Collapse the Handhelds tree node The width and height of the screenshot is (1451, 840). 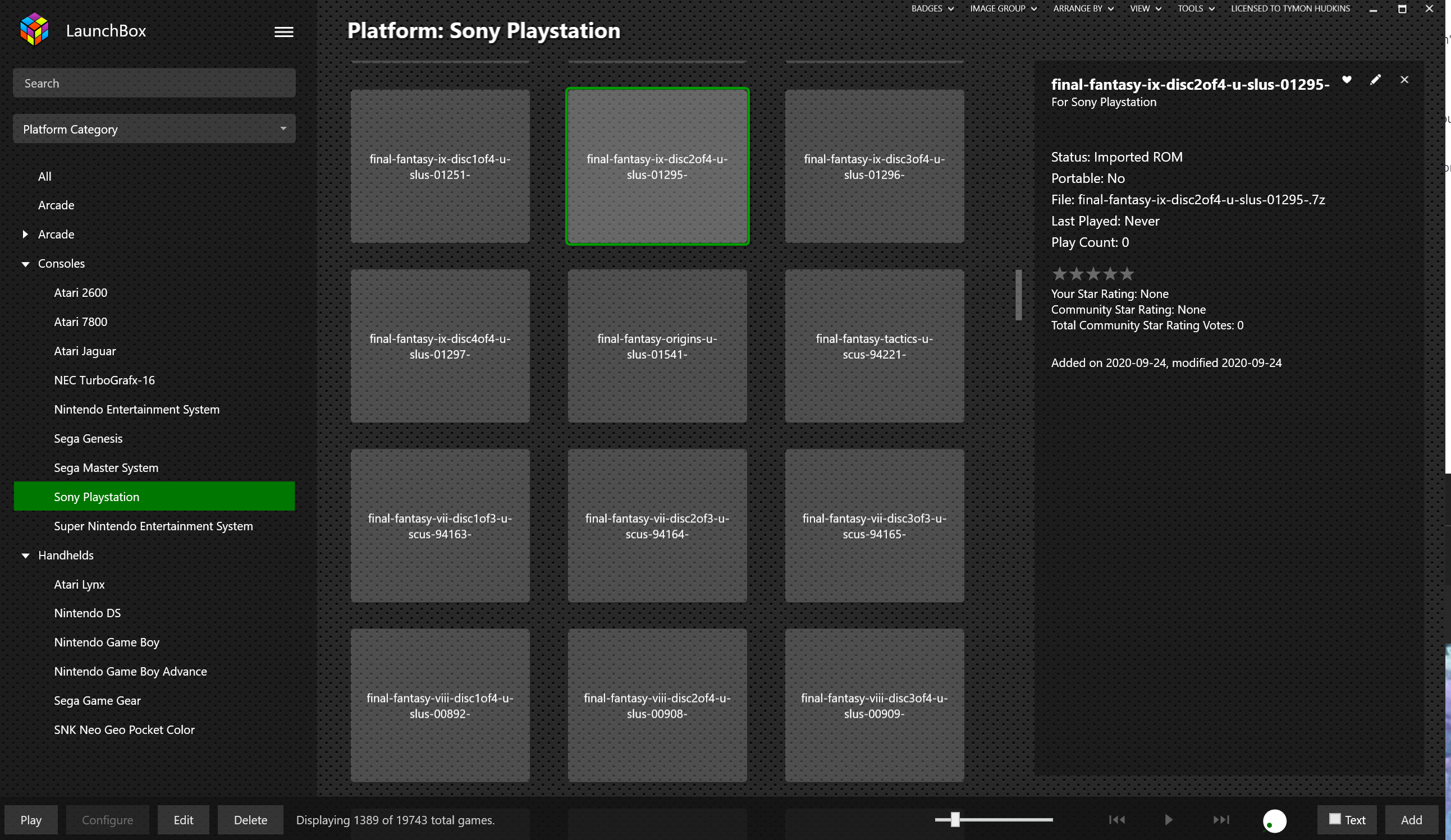[x=25, y=555]
